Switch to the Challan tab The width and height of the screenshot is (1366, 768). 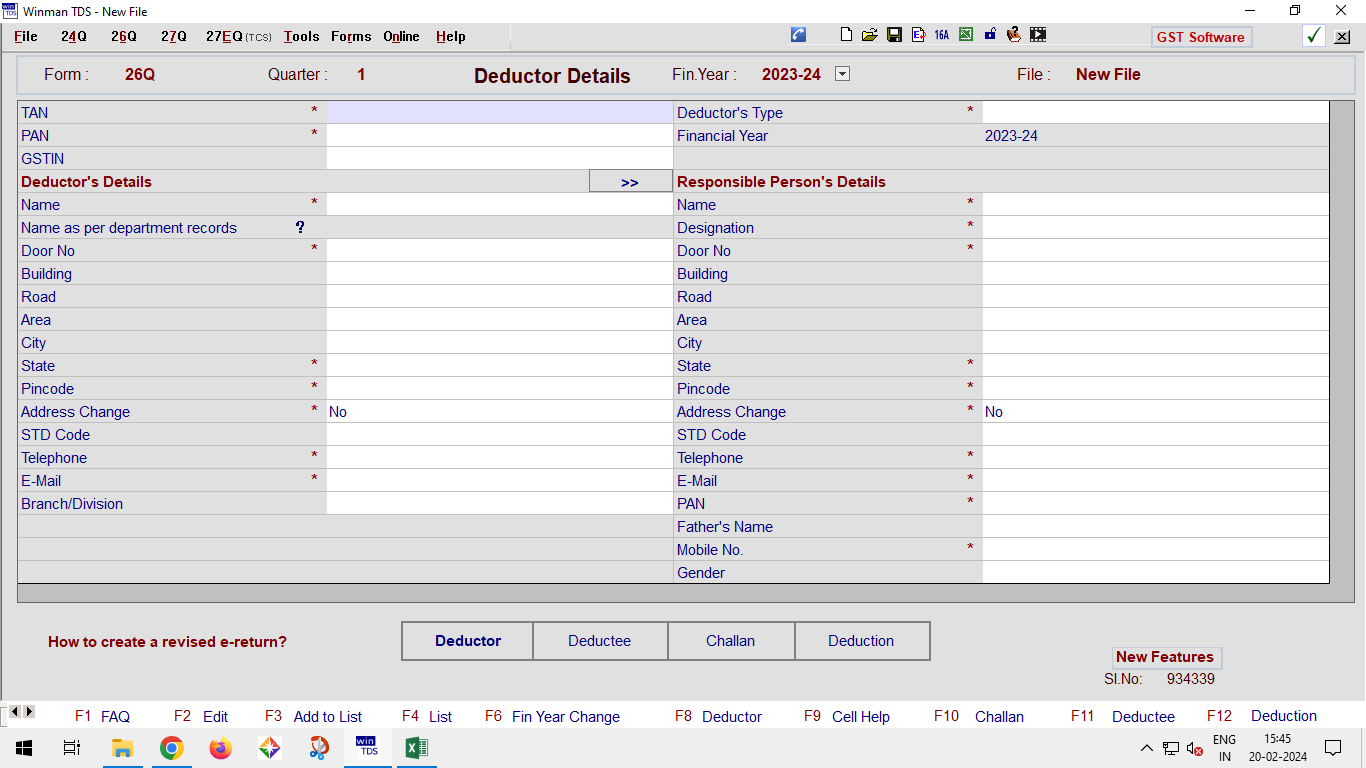click(730, 641)
